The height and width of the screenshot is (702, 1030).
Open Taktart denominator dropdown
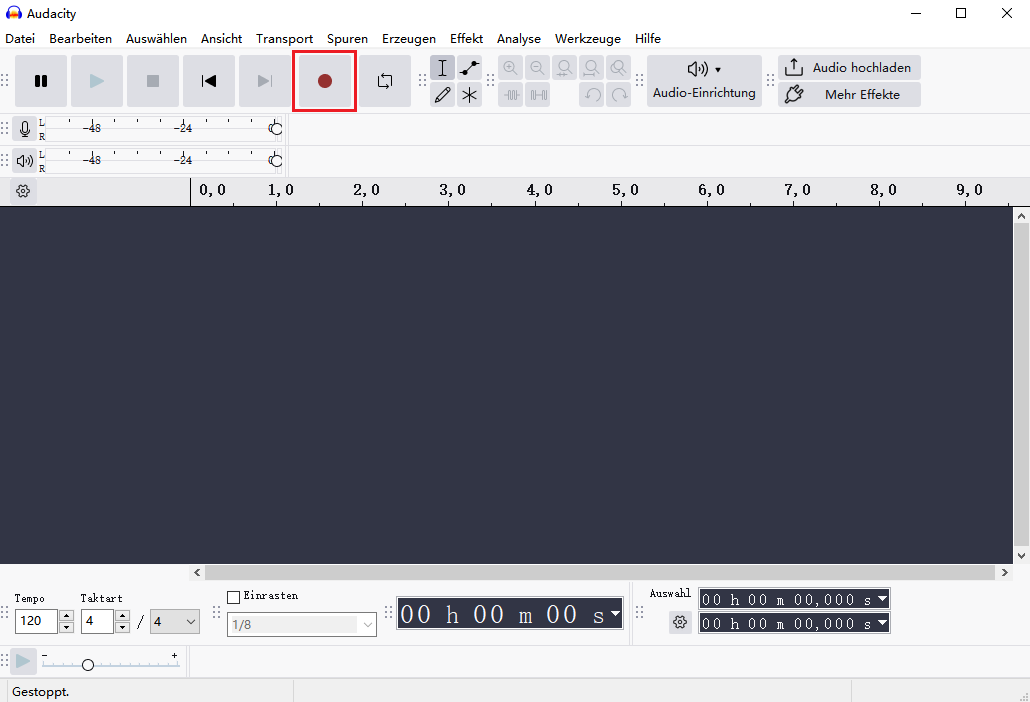[x=175, y=621]
